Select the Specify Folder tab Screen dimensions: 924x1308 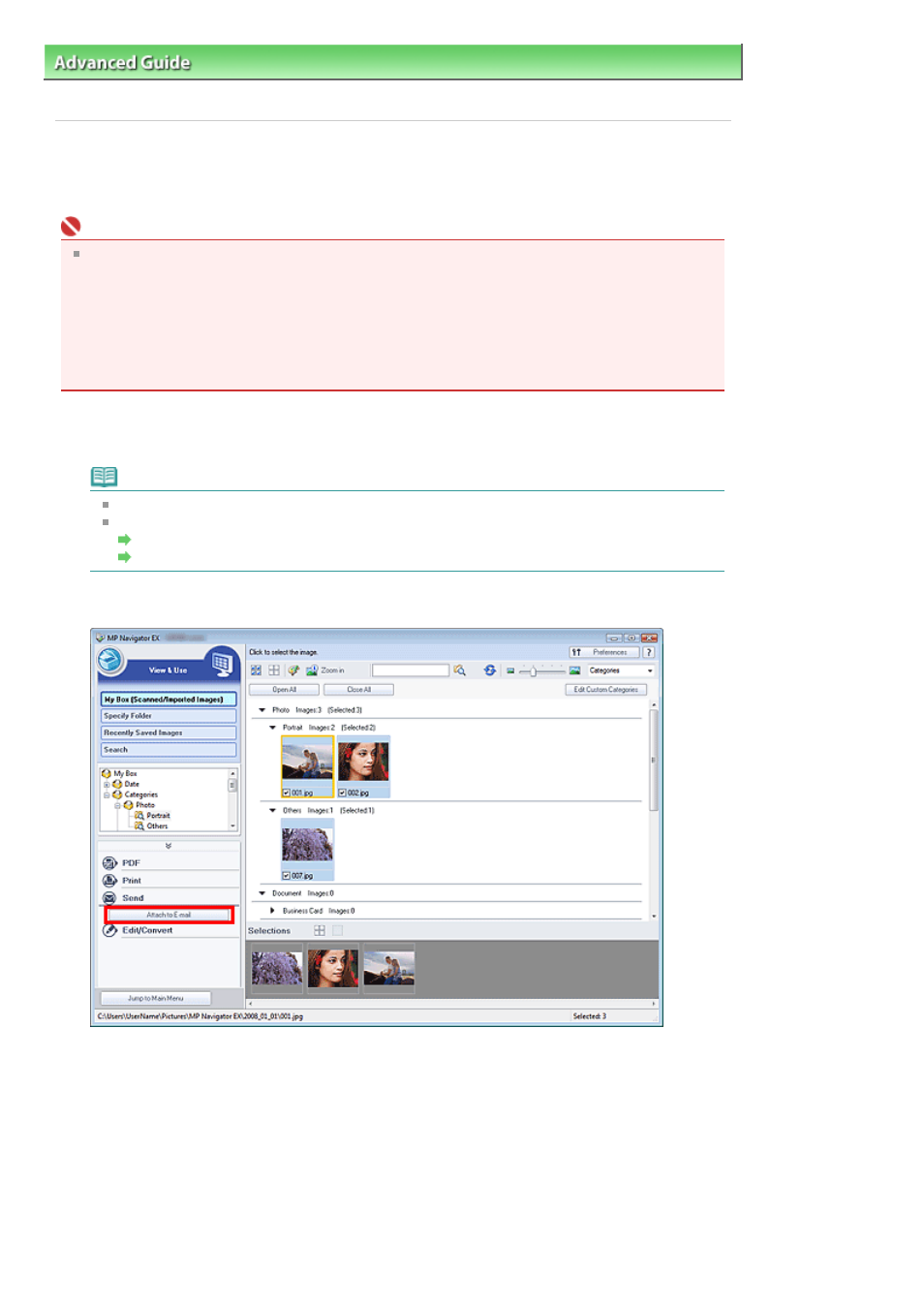(x=169, y=716)
